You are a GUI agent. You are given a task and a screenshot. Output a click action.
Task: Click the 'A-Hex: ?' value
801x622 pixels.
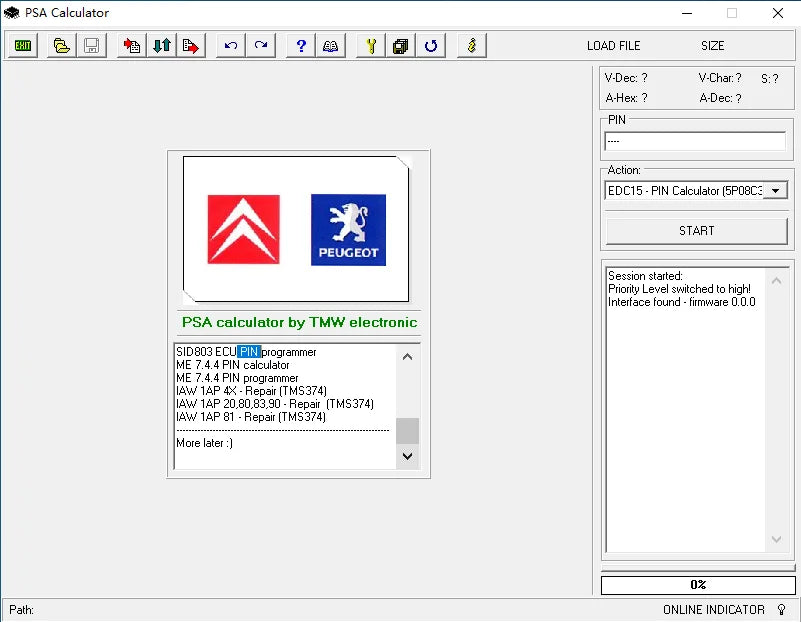(x=626, y=98)
